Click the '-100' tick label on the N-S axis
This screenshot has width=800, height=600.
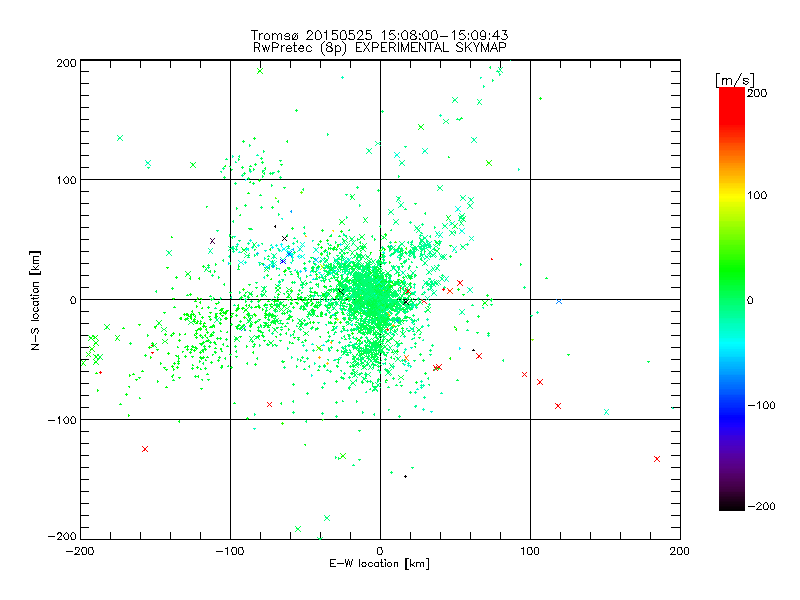click(x=62, y=420)
